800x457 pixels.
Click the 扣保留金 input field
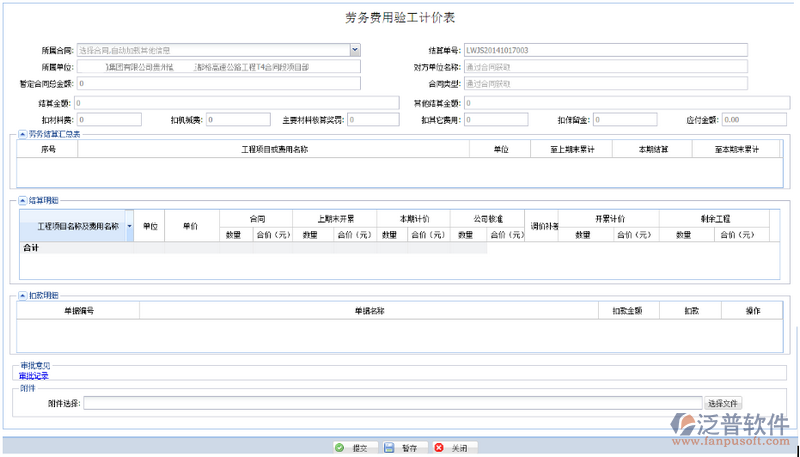coord(625,120)
